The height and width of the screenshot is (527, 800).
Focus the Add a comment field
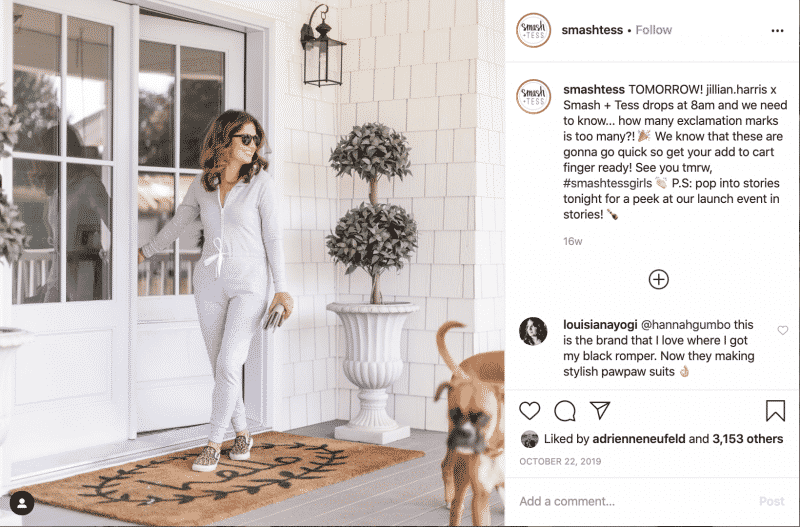point(635,501)
